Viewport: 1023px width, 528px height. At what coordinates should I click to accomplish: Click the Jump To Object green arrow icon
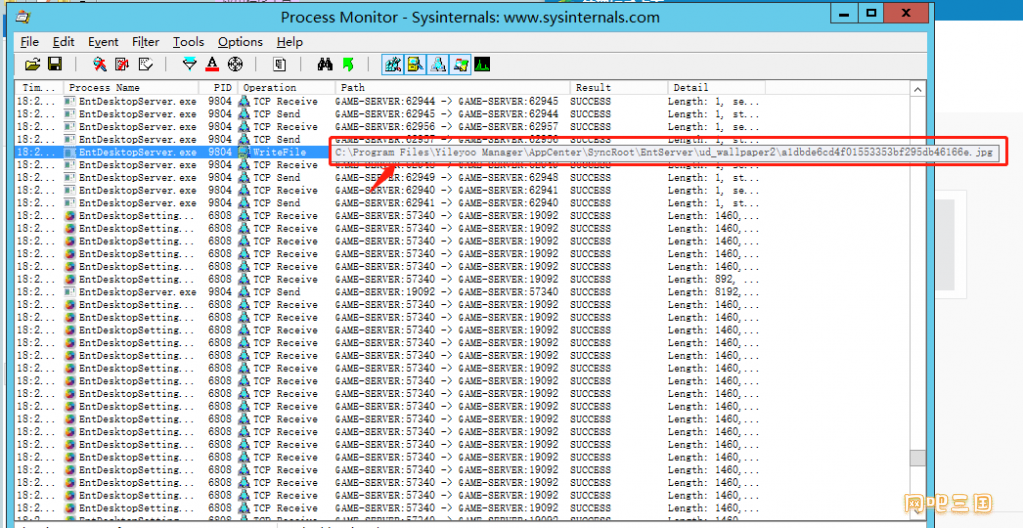(x=348, y=64)
